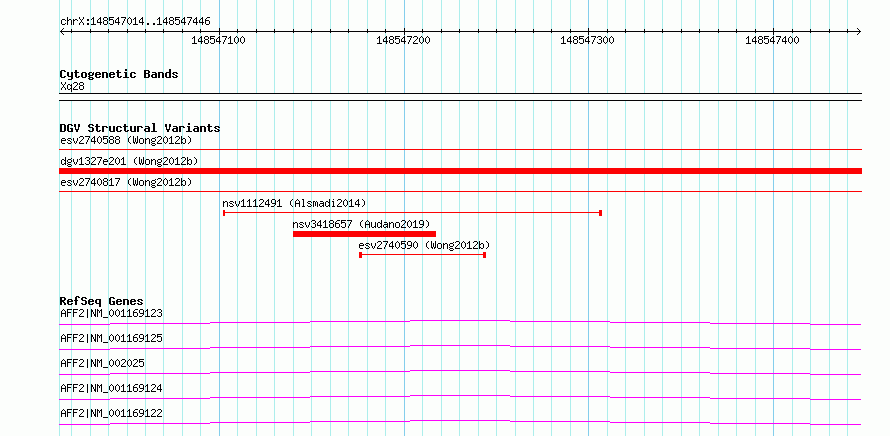Click the esv2740590 red range line

click(422, 255)
